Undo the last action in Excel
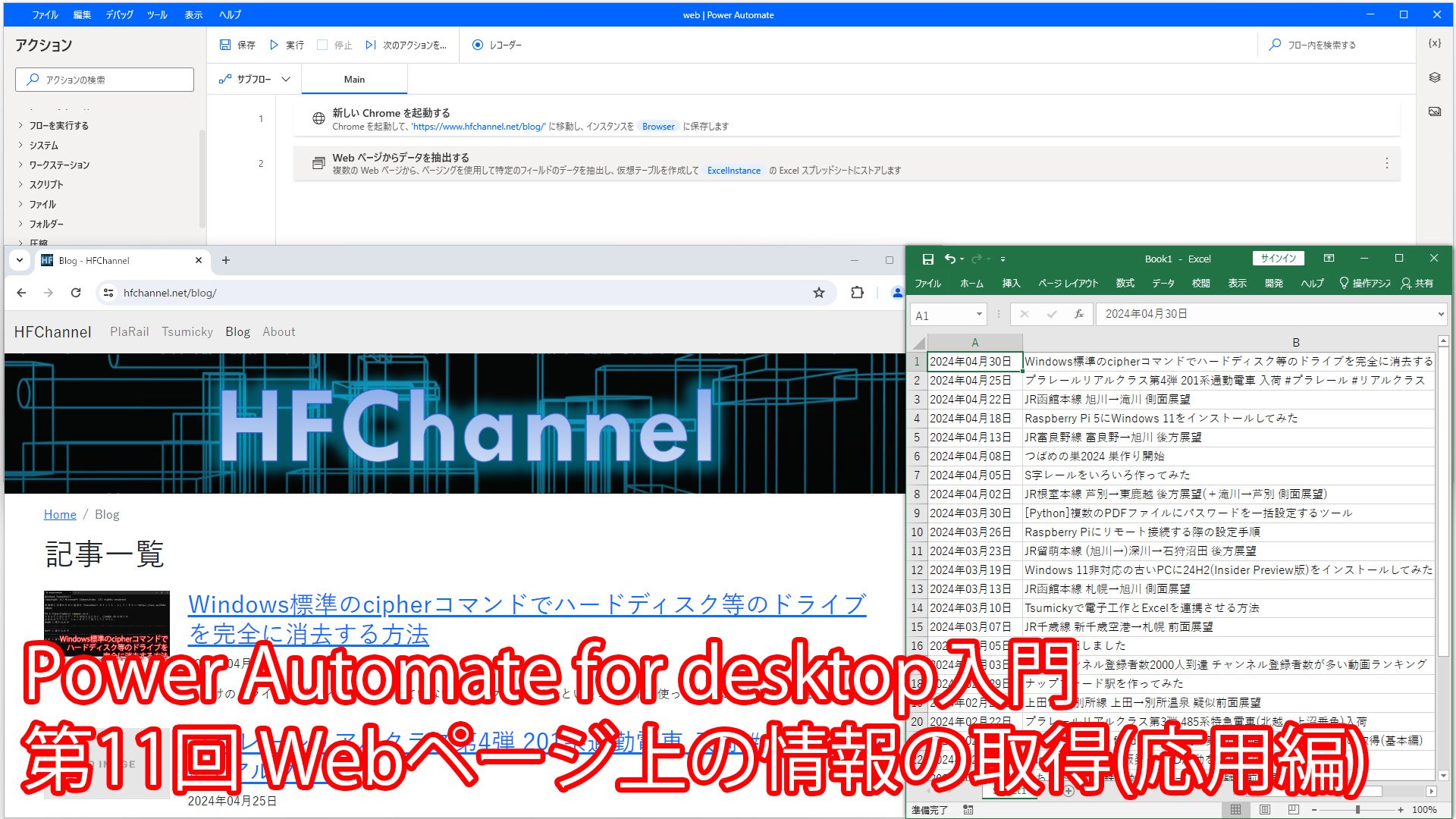The height and width of the screenshot is (819, 1456). [x=949, y=259]
